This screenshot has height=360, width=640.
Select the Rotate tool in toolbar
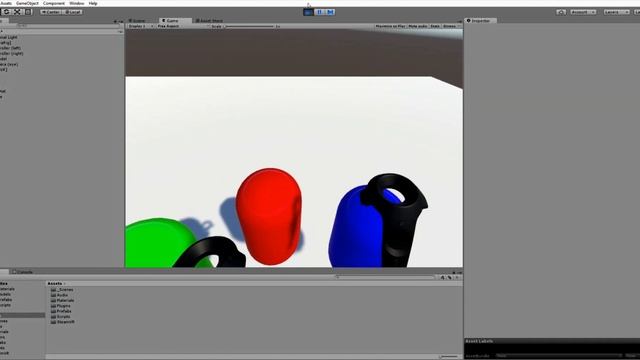click(7, 12)
